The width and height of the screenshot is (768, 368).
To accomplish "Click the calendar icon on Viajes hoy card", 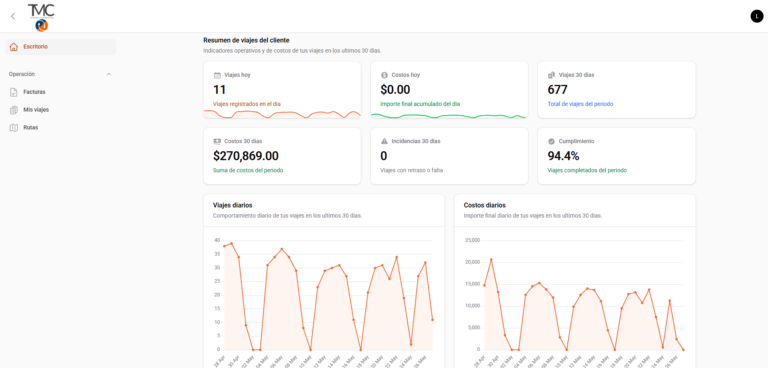I will pyautogui.click(x=217, y=75).
